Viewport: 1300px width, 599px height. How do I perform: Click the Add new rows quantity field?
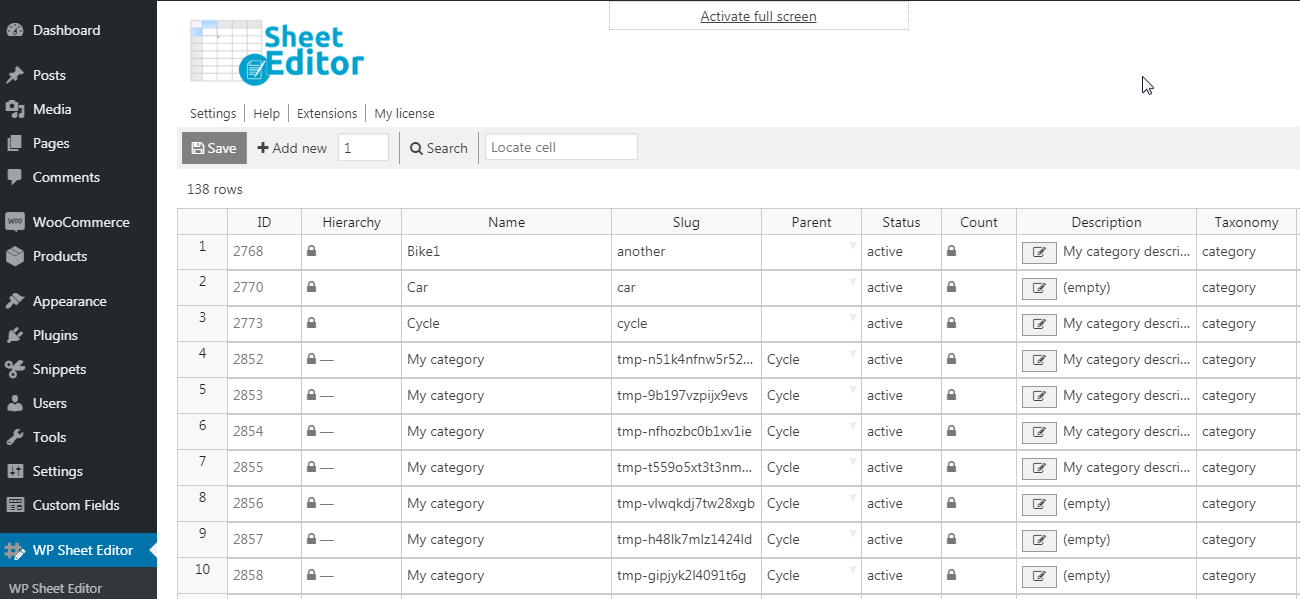[x=363, y=148]
